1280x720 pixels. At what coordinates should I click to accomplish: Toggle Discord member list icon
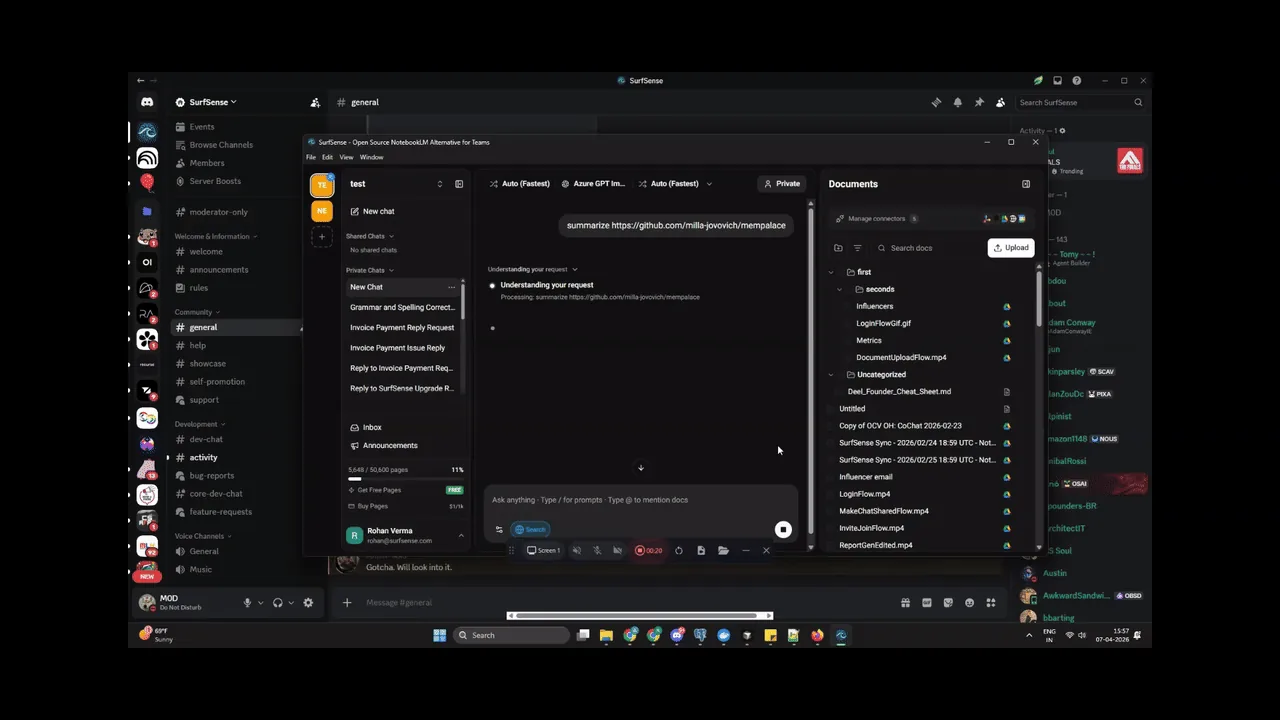click(x=1000, y=102)
